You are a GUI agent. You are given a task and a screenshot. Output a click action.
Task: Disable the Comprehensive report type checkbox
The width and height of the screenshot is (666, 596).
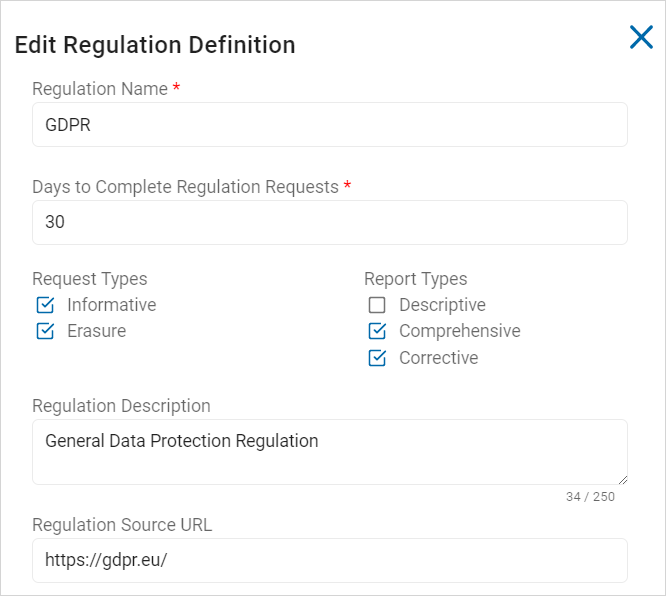(377, 331)
